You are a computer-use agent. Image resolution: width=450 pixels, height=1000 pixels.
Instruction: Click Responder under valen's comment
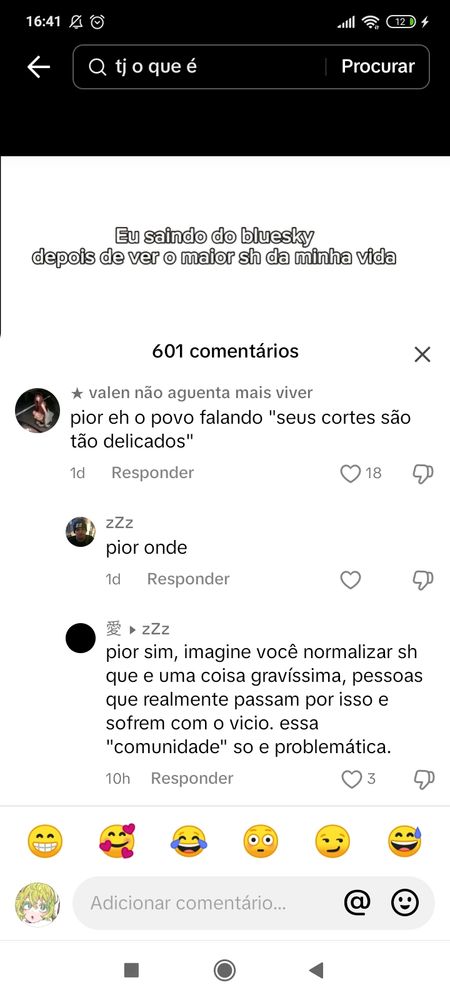pos(152,473)
